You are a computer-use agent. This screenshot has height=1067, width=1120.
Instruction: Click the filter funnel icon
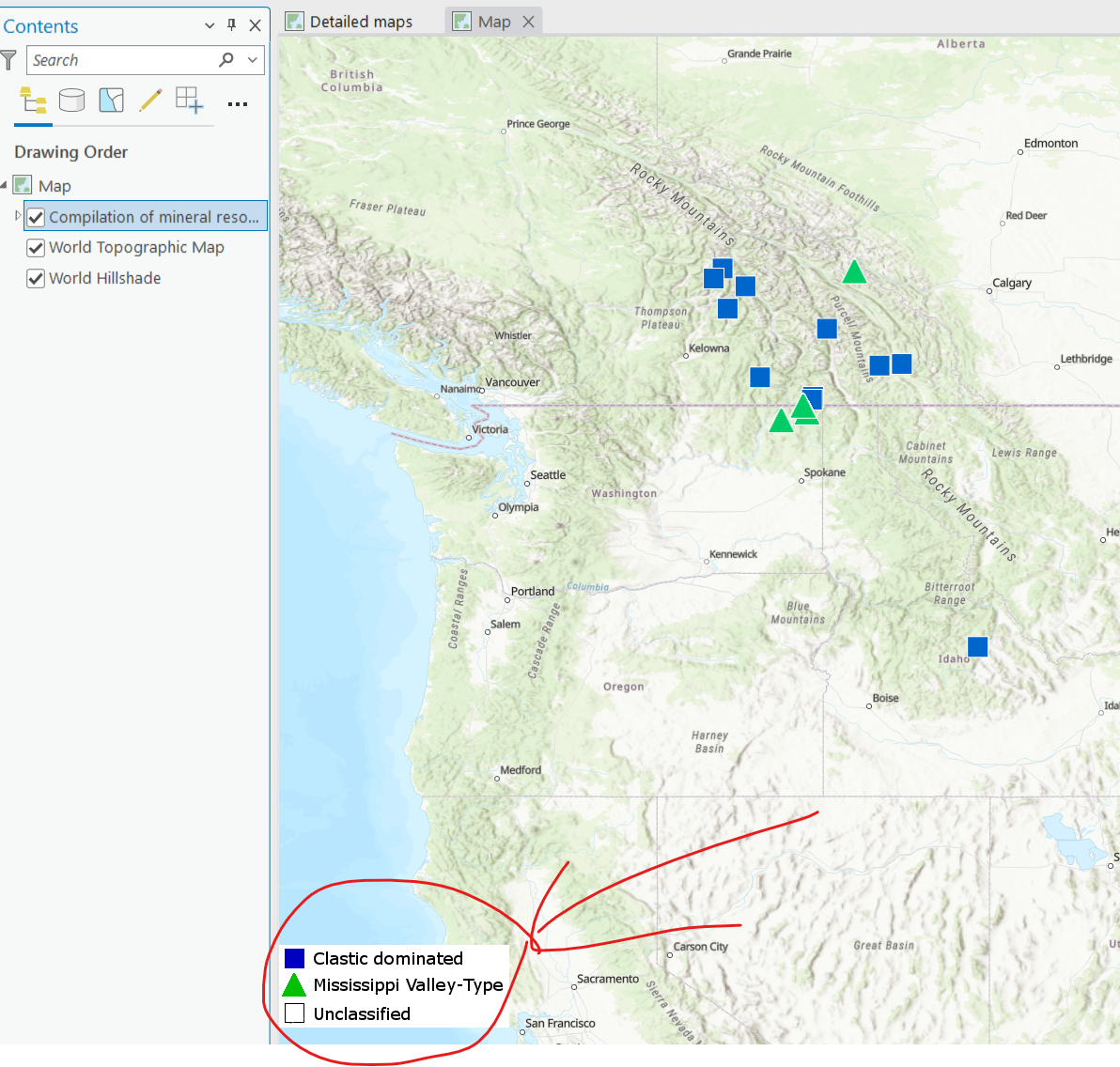(x=8, y=60)
